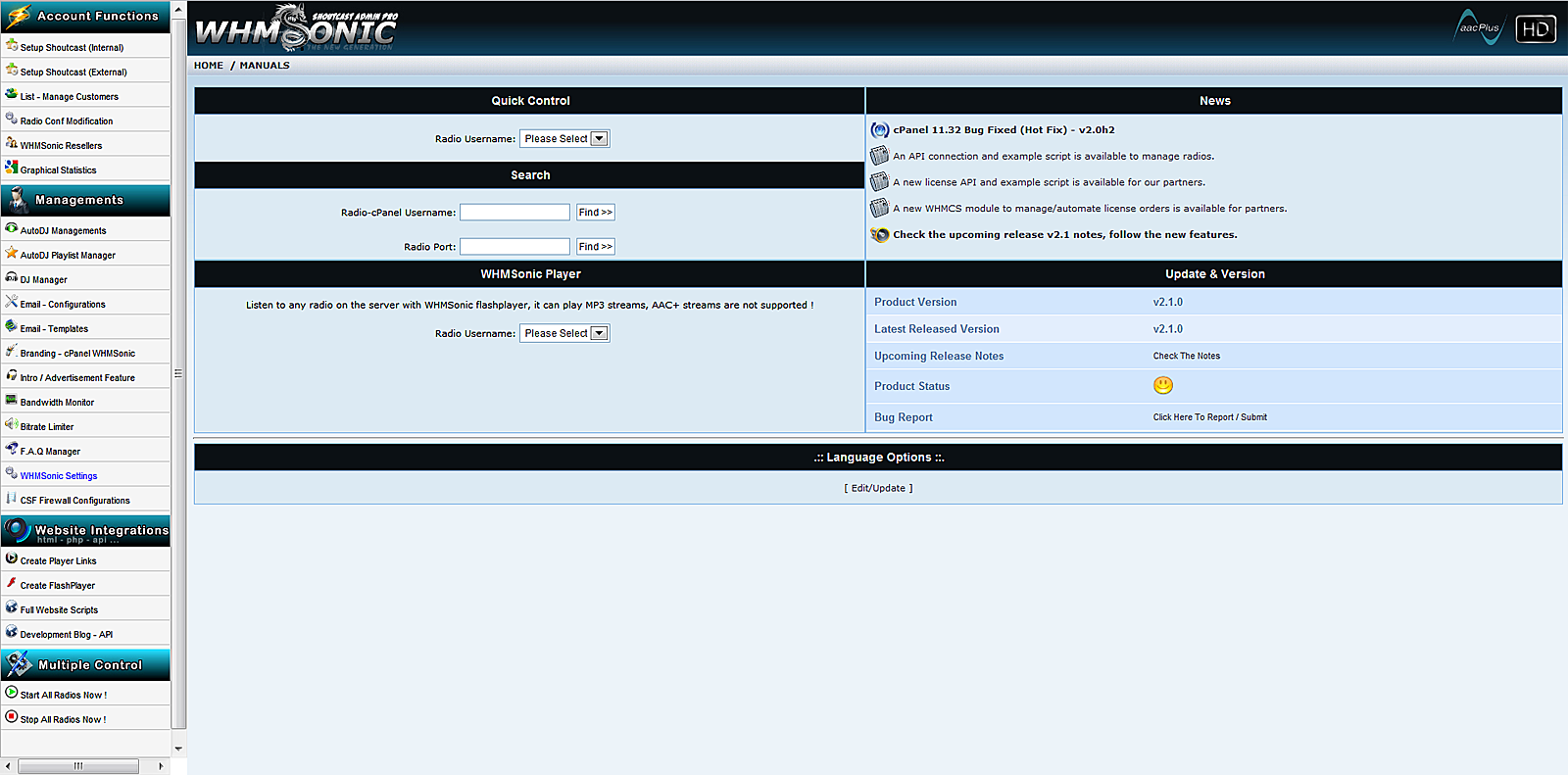Viewport: 1568px width, 775px height.
Task: Open the Edit/Update language options link
Action: [x=878, y=488]
